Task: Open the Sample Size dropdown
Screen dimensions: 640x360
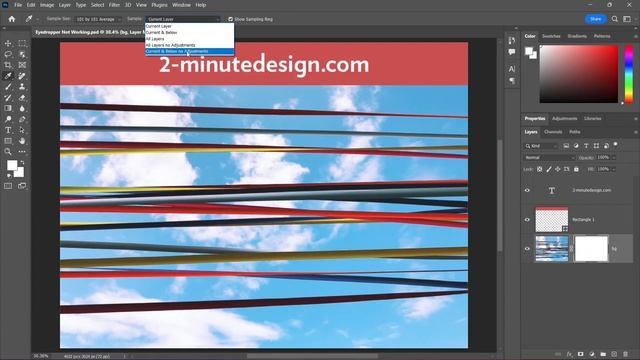Action: tap(98, 19)
